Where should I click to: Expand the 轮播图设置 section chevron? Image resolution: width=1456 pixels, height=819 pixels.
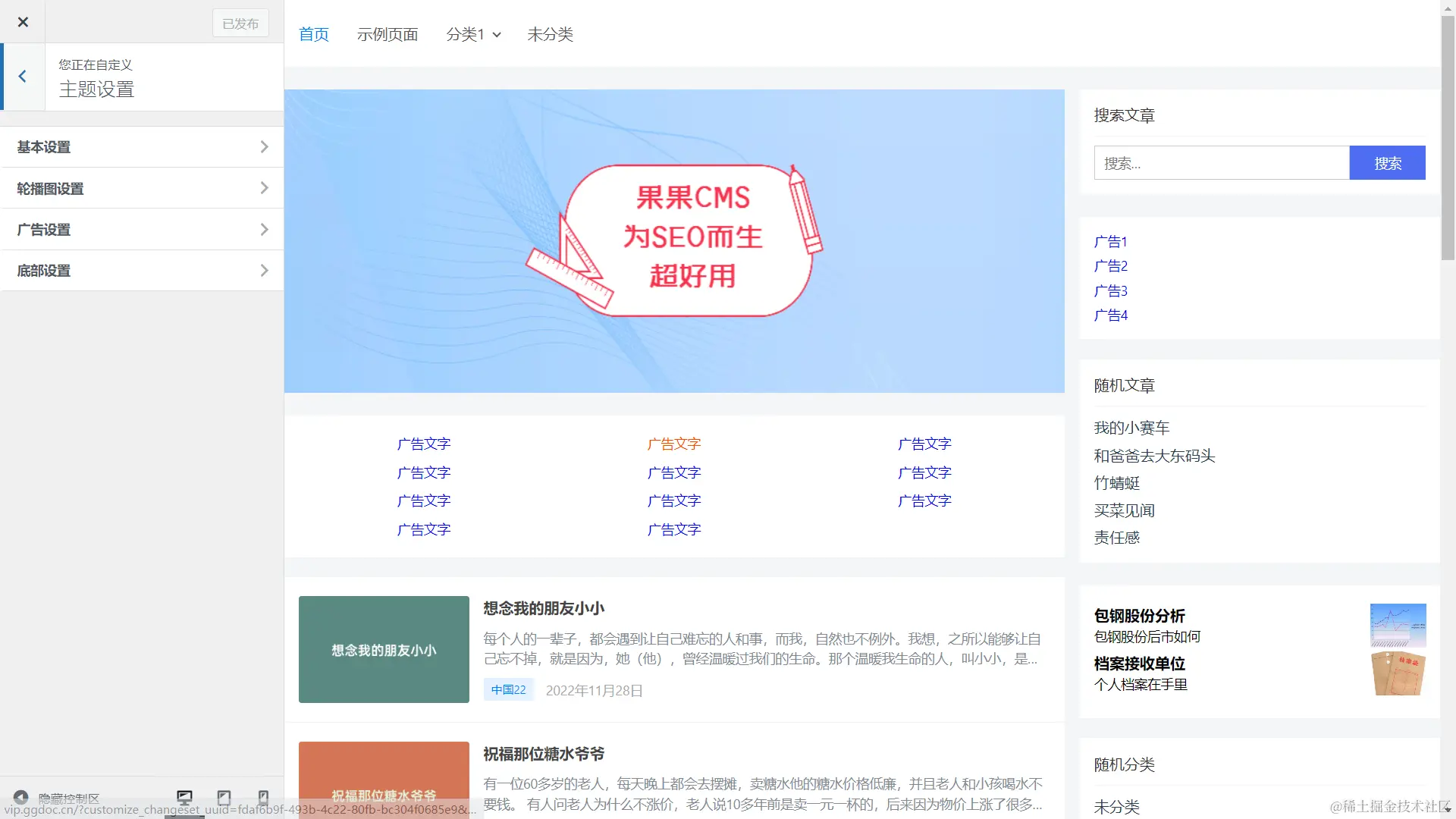[264, 187]
